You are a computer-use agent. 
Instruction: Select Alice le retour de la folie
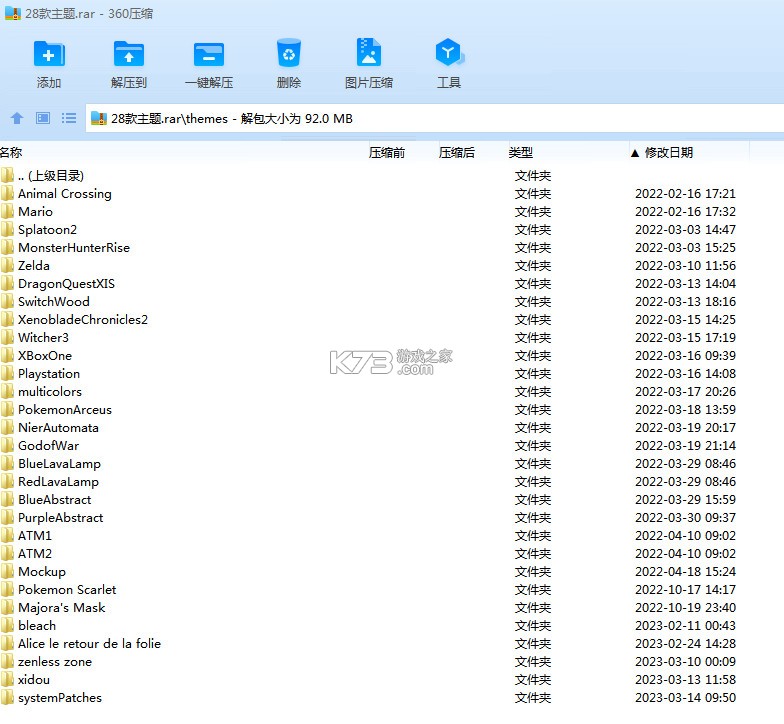click(89, 644)
